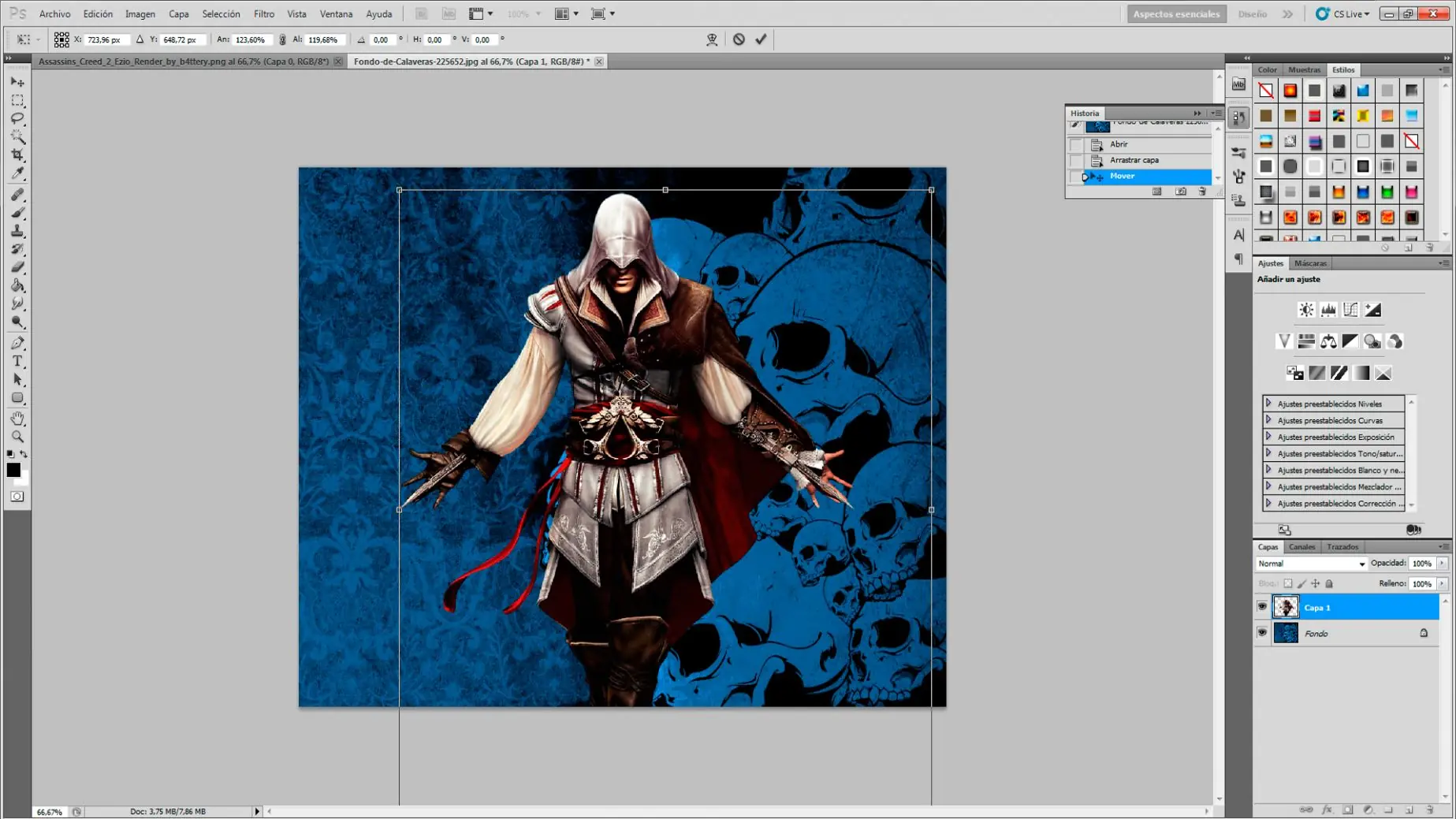The image size is (1456, 819).
Task: Select the Hand tool
Action: pos(17,418)
